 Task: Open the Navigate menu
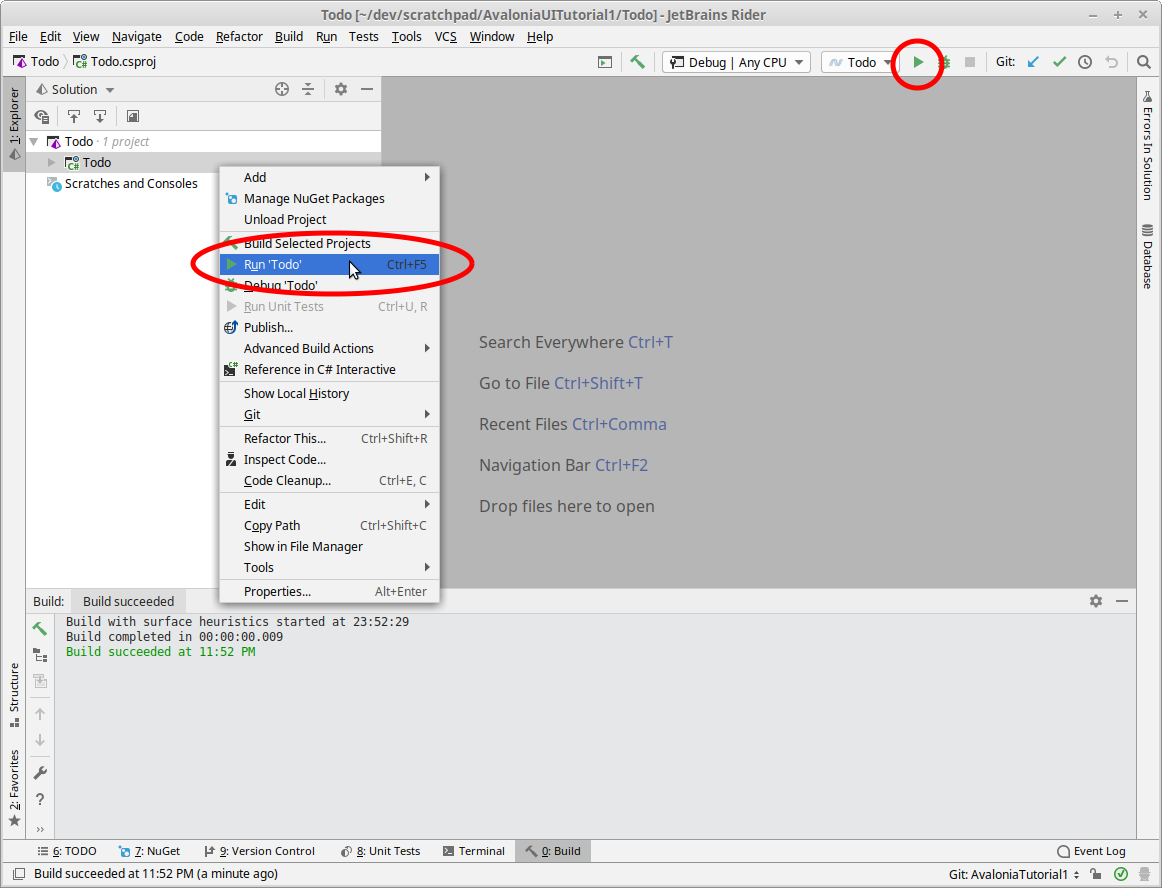(136, 36)
